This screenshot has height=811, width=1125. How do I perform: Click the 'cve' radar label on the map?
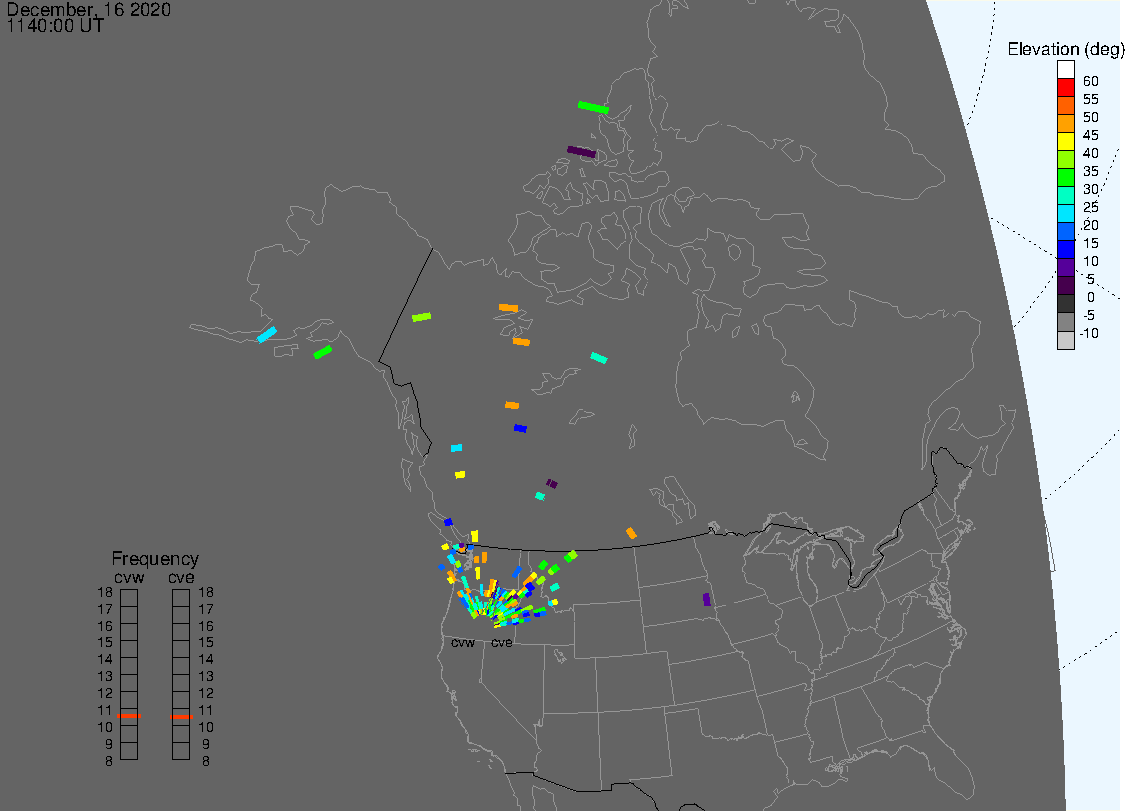click(x=502, y=643)
